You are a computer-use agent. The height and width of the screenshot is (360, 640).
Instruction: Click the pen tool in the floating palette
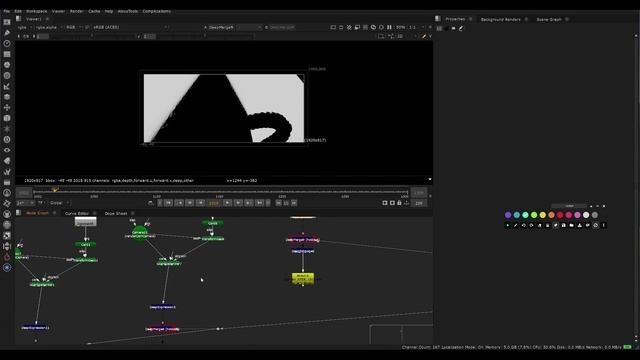[516, 225]
